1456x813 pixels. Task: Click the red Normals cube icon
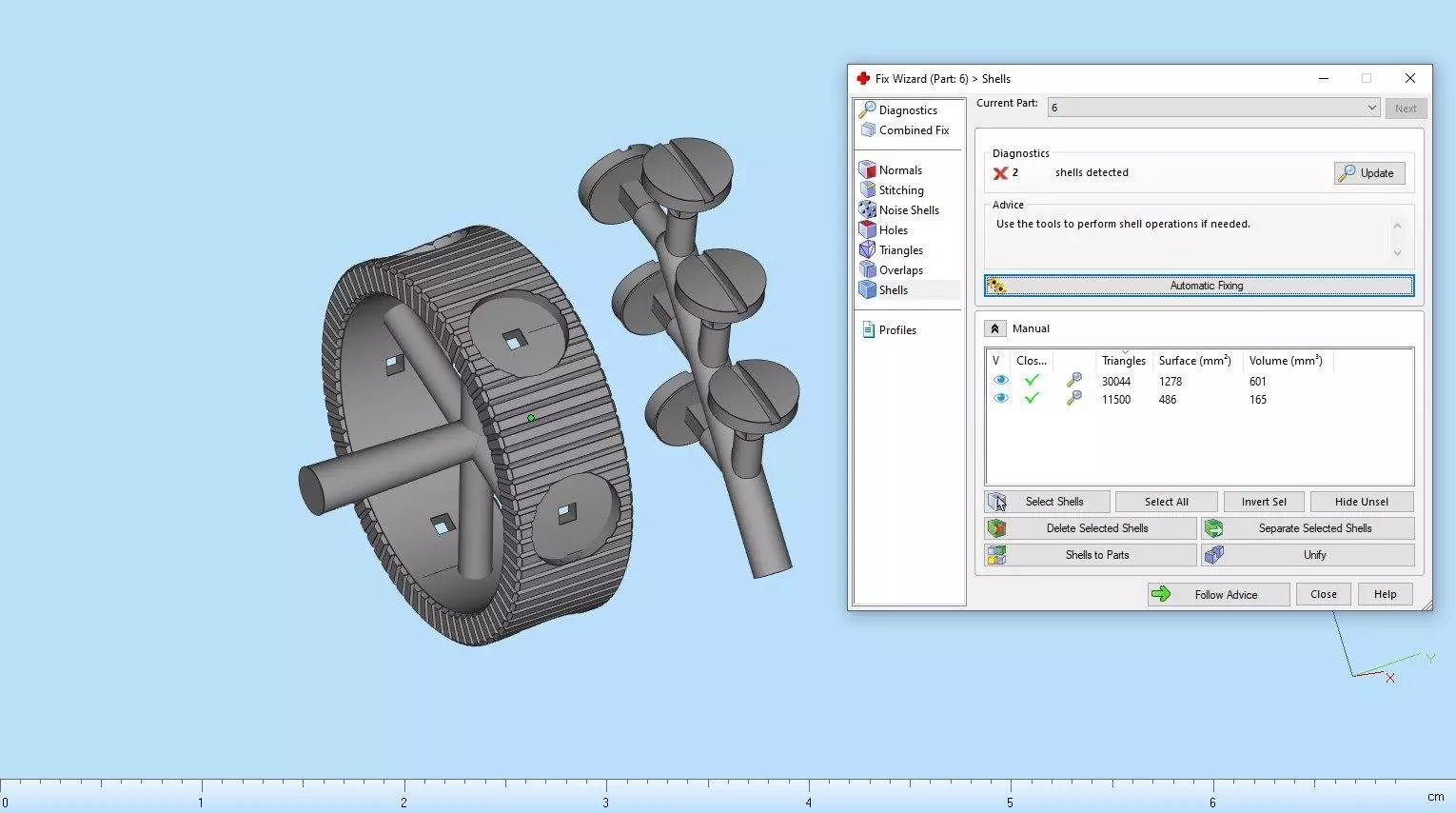click(867, 170)
